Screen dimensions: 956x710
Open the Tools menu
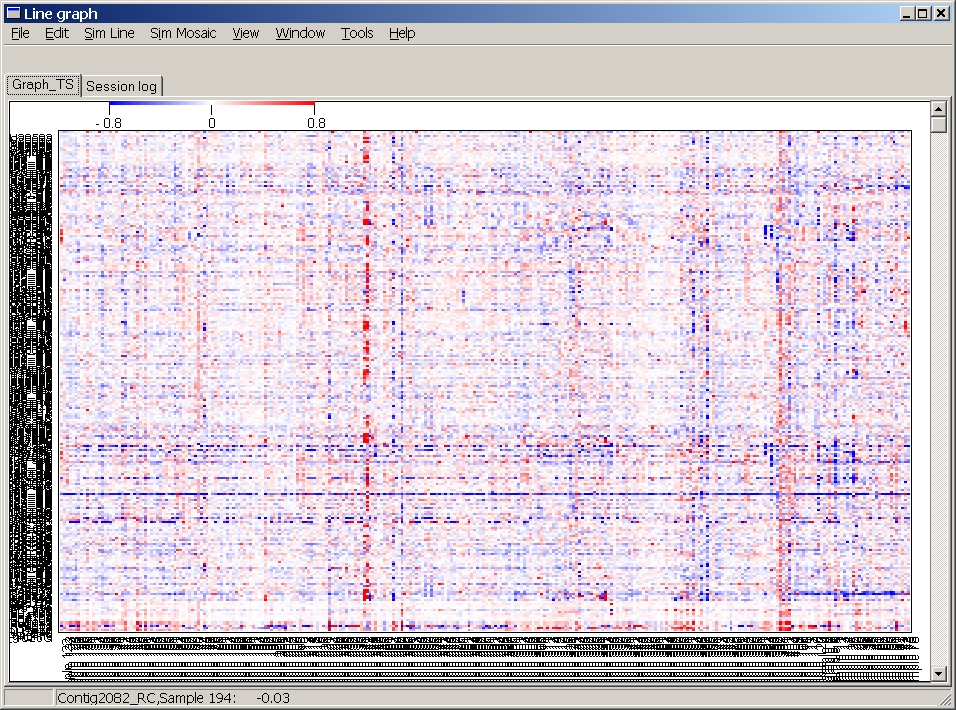357,33
